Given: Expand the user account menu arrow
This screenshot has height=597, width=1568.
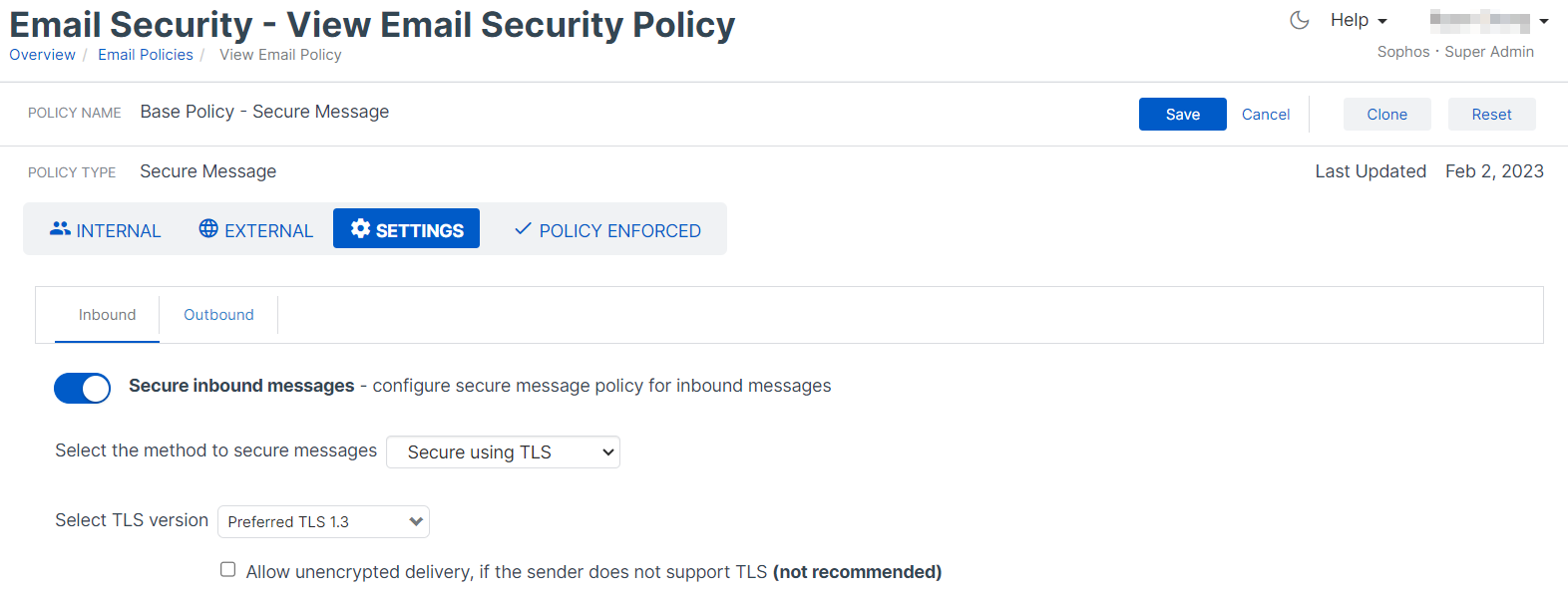Looking at the screenshot, I should (1543, 21).
